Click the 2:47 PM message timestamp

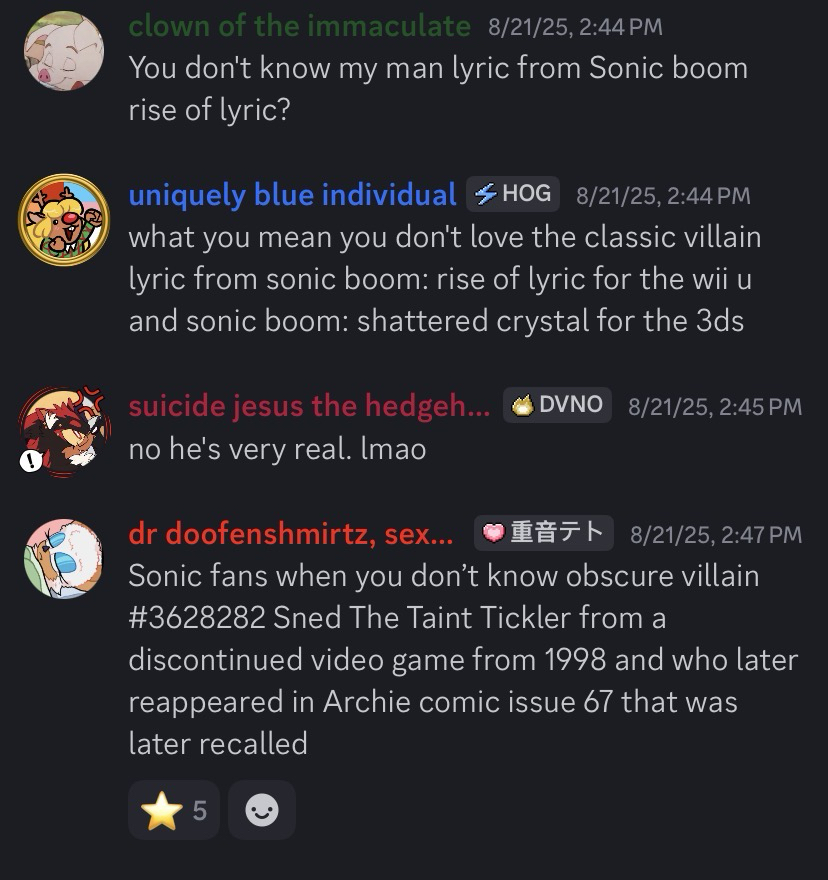point(715,535)
